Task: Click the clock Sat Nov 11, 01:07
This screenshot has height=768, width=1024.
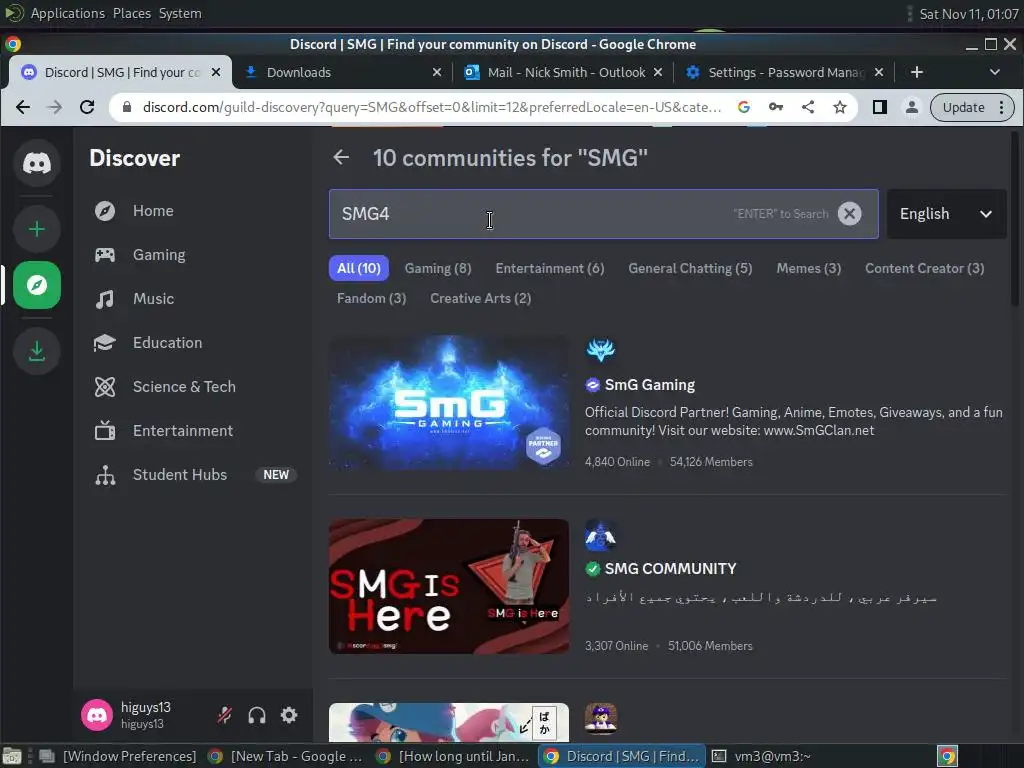Action: click(x=968, y=14)
